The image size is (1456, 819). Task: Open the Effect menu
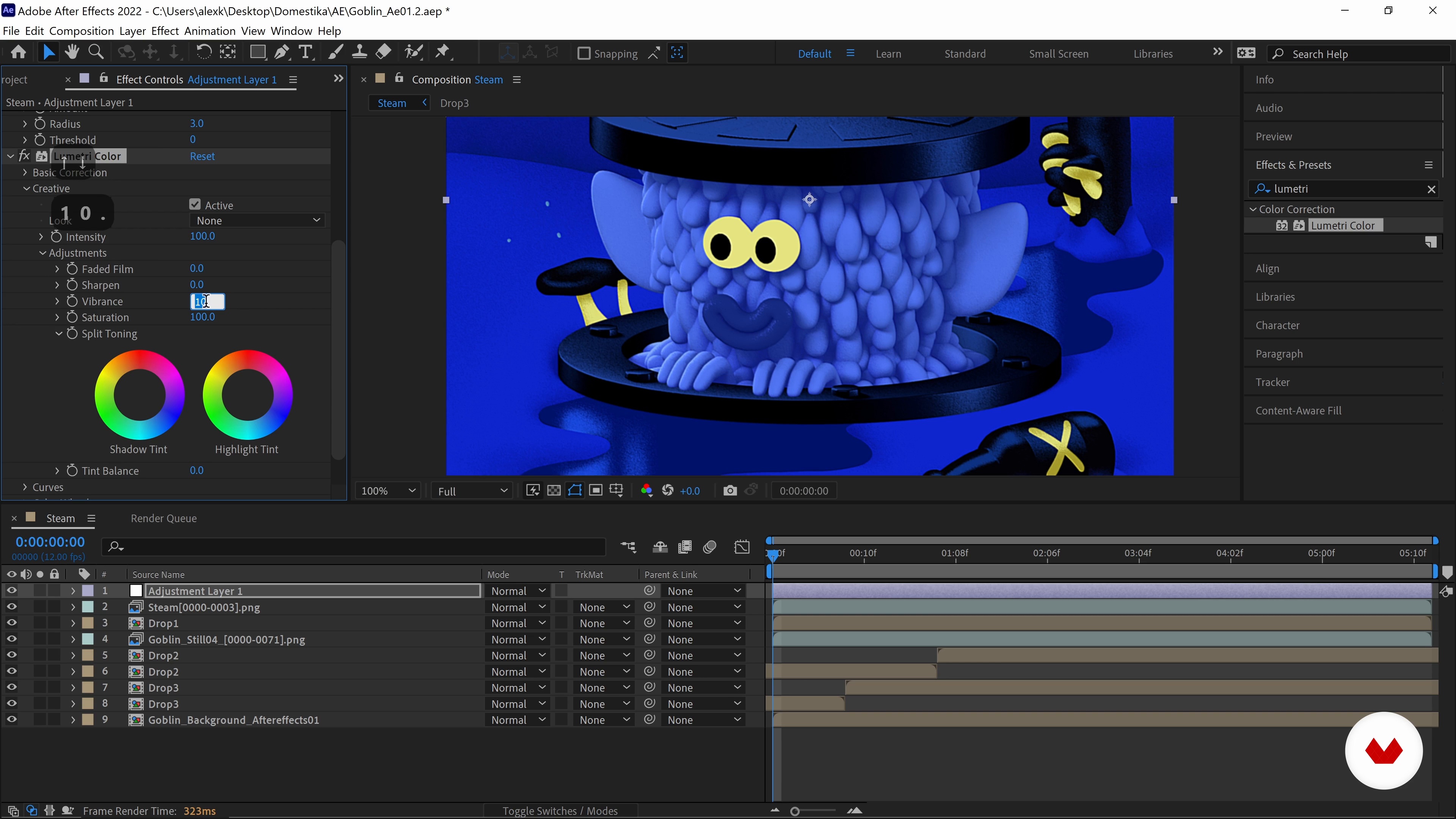165,30
